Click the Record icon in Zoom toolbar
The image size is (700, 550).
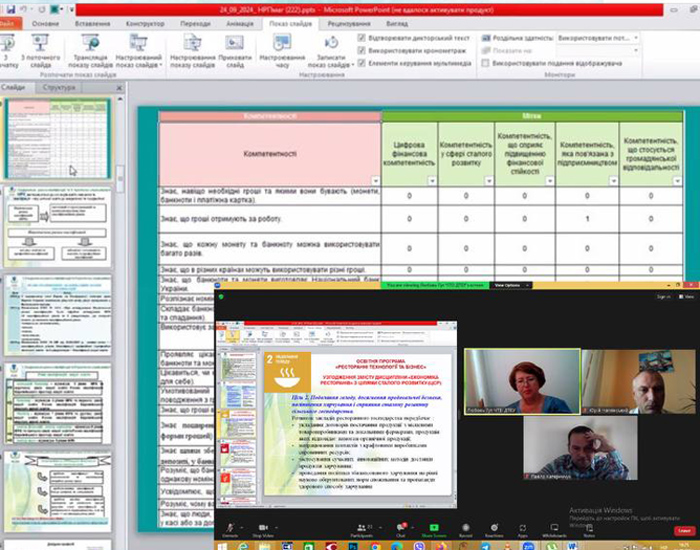465,526
